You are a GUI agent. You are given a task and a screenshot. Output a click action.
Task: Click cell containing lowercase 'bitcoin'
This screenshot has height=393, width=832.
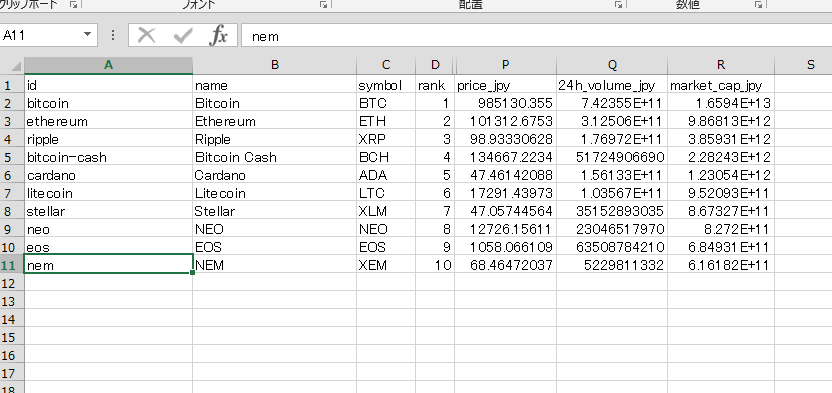pyautogui.click(x=108, y=103)
